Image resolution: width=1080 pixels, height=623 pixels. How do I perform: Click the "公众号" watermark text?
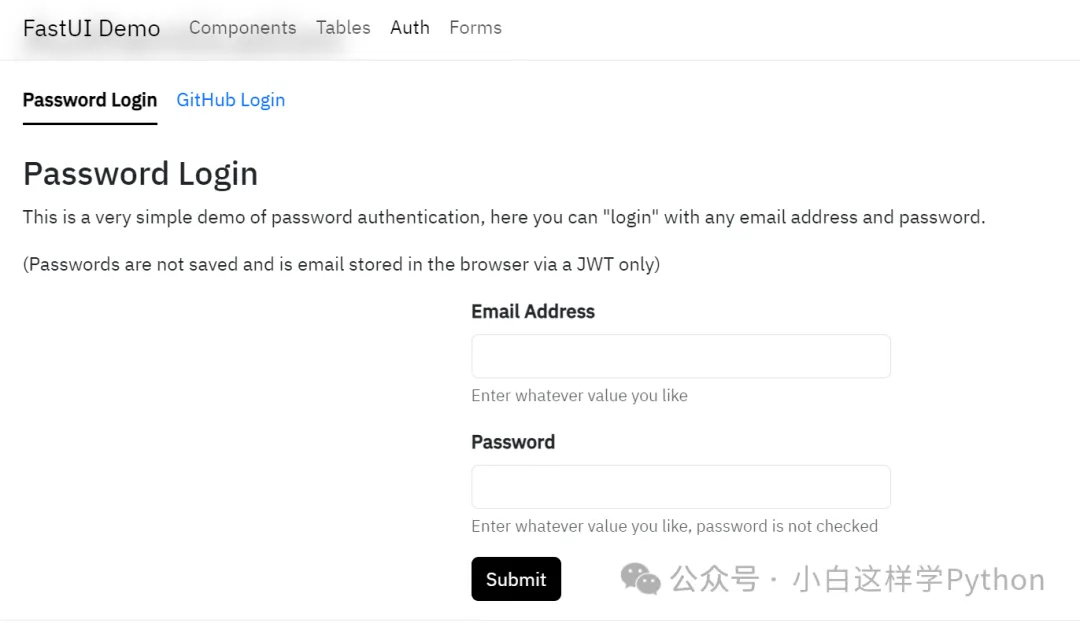tap(714, 580)
